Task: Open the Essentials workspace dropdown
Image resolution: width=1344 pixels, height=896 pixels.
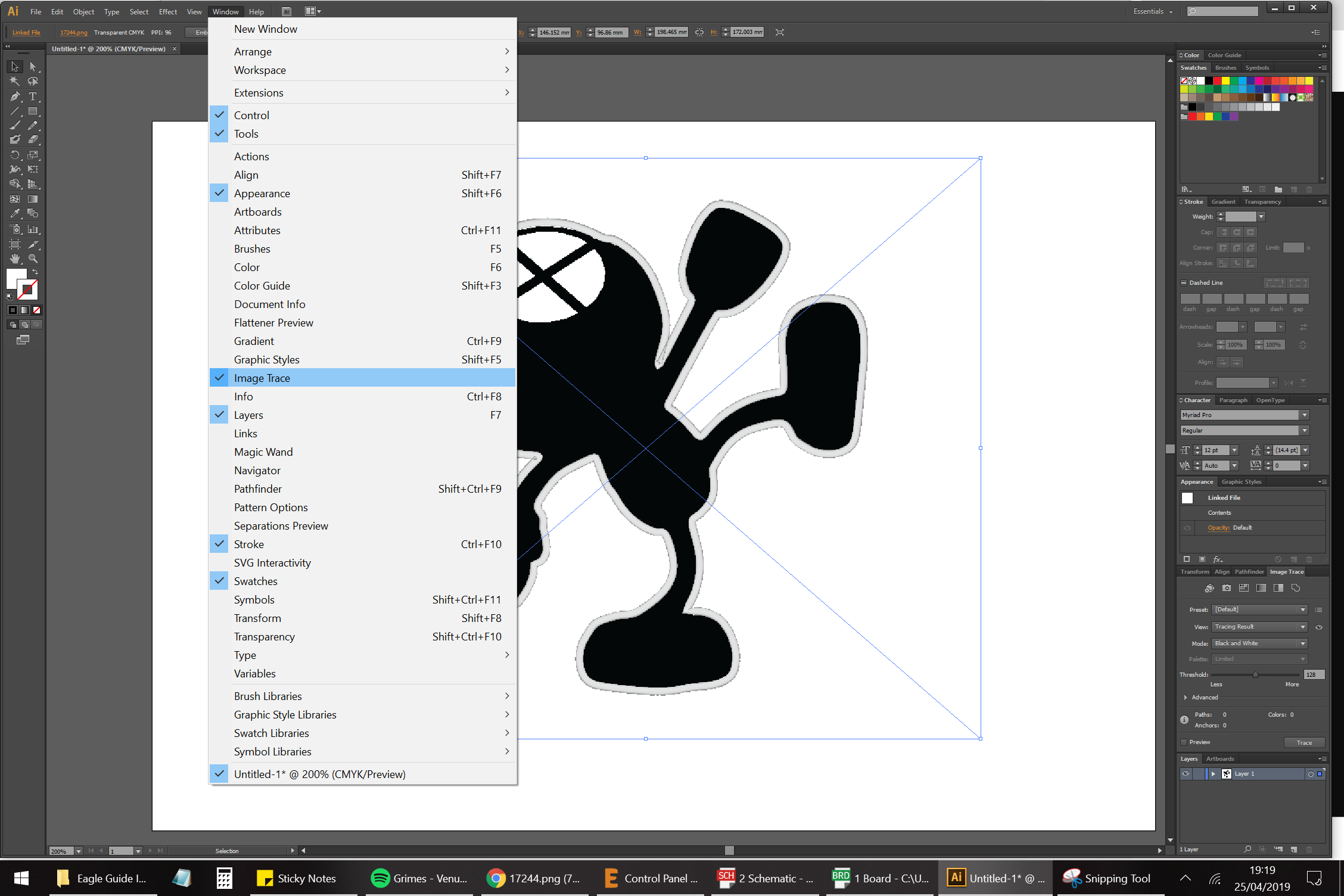Action: point(1152,11)
